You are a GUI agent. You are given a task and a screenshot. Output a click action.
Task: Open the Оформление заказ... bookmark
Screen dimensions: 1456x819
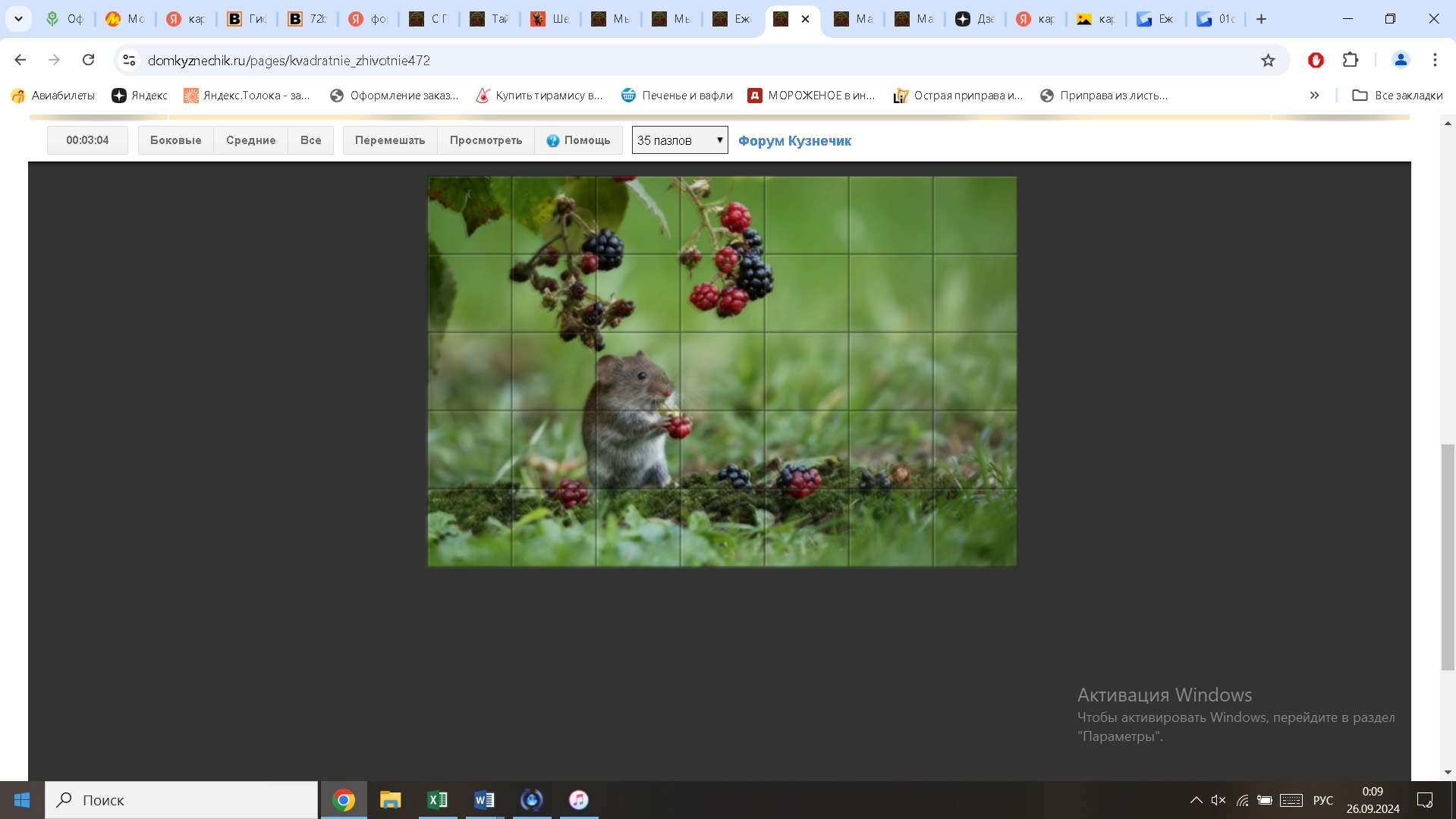click(x=395, y=95)
